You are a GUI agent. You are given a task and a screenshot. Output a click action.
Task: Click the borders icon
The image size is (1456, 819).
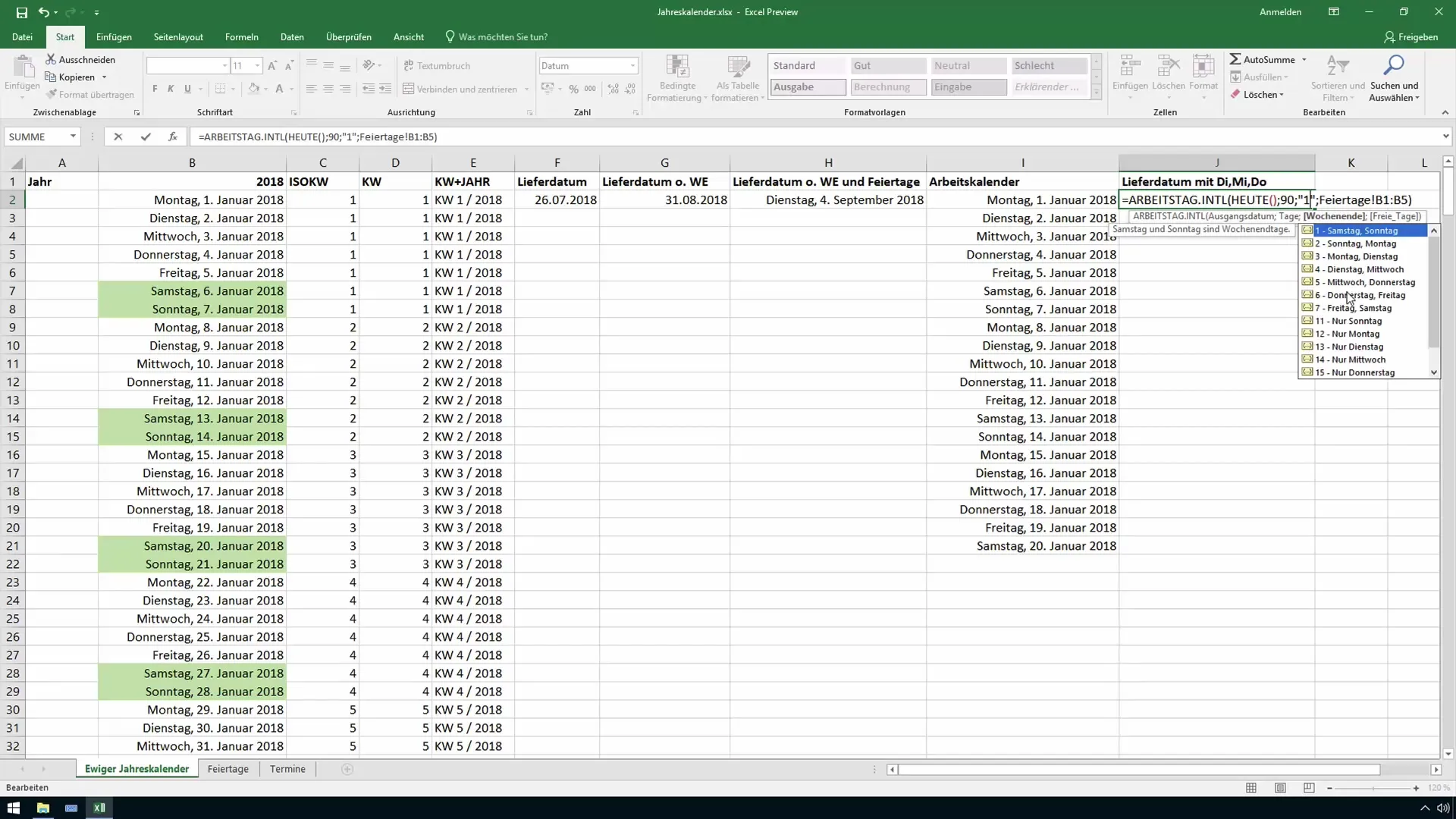pyautogui.click(x=220, y=89)
